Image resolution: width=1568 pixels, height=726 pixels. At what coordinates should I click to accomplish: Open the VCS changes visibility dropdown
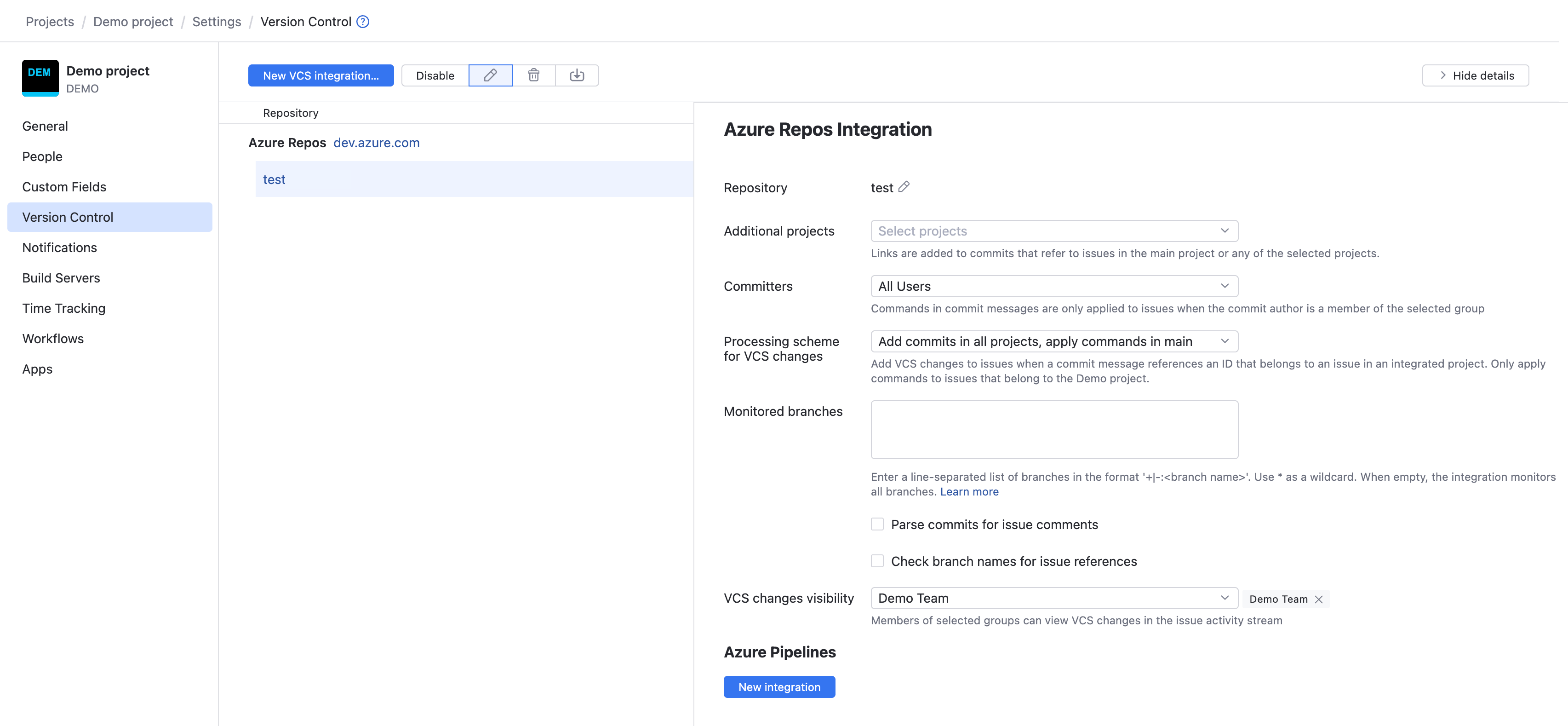click(x=1054, y=598)
